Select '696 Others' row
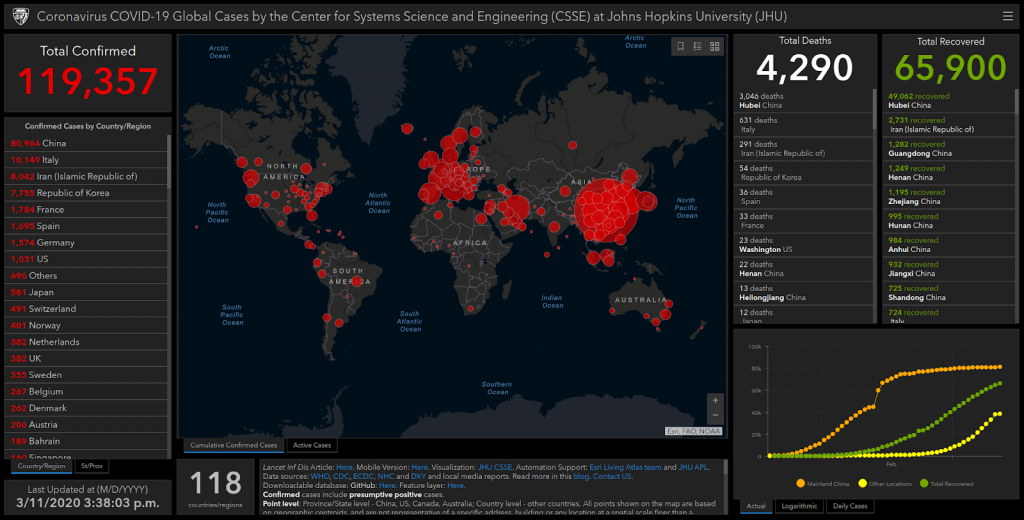The image size is (1024, 520). coord(86,276)
